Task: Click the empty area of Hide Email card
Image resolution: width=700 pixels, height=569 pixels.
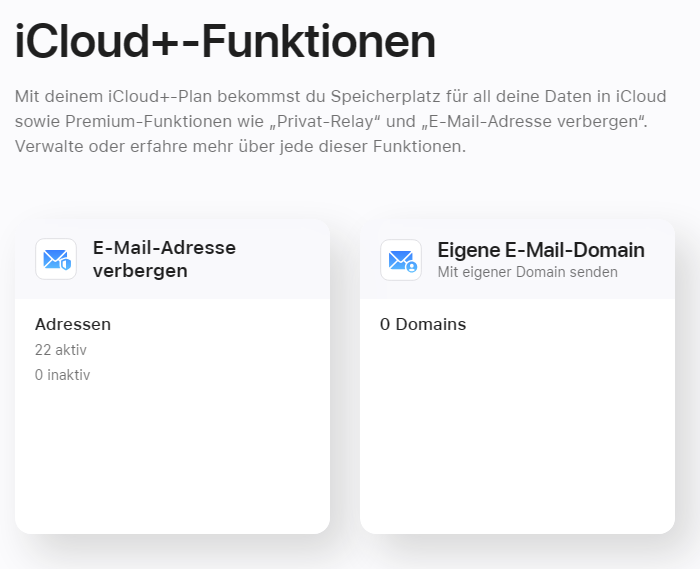Action: click(x=172, y=460)
